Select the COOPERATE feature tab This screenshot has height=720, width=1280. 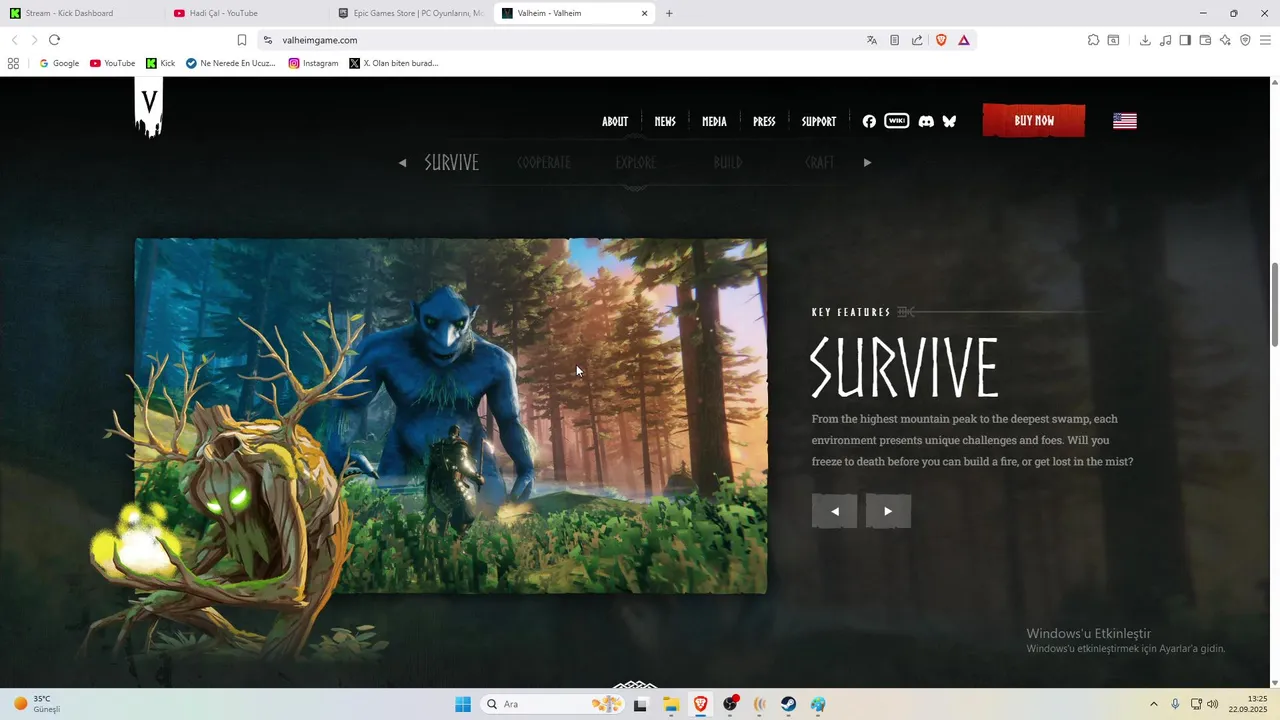tap(544, 162)
